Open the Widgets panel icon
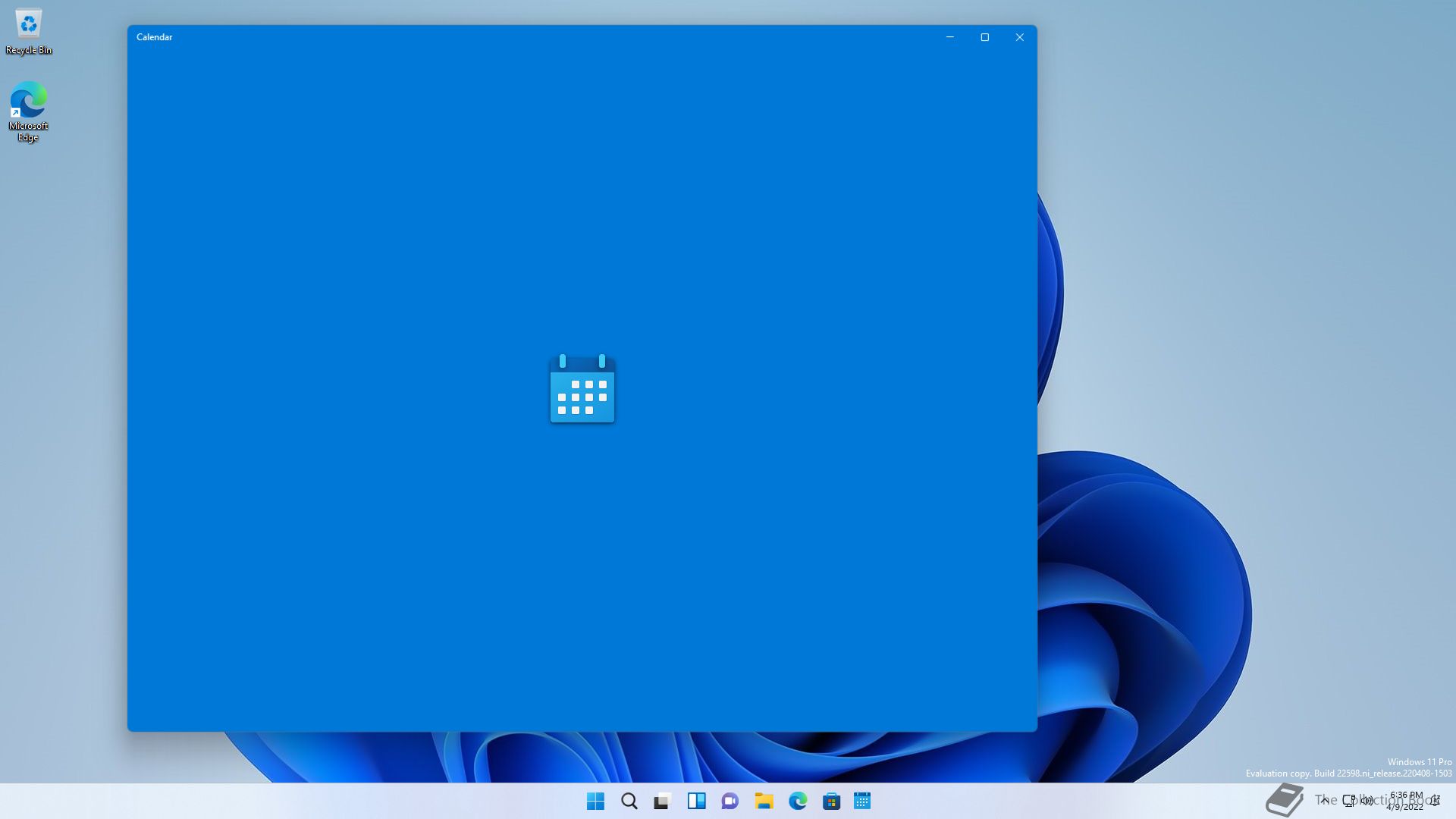1456x819 pixels. pyautogui.click(x=696, y=801)
